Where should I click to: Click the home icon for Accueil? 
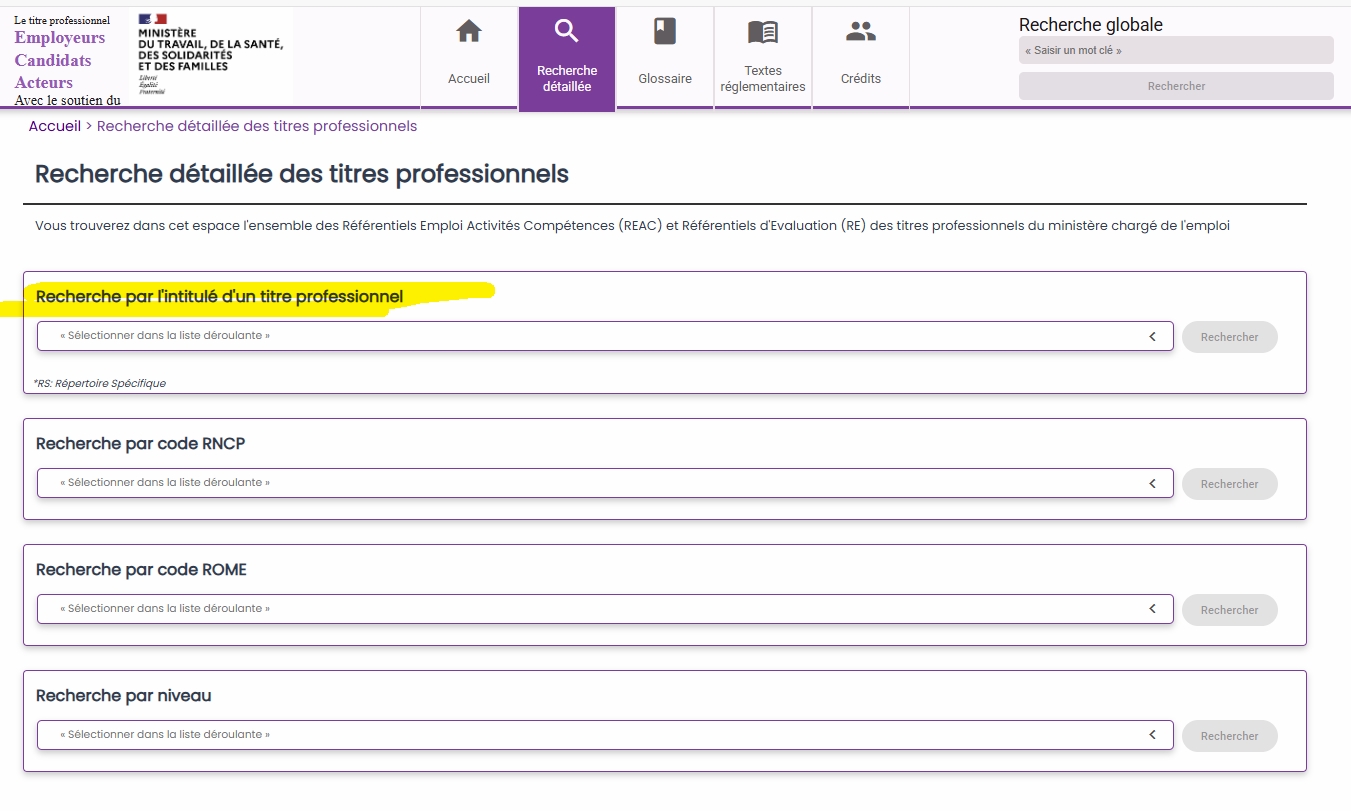point(468,32)
